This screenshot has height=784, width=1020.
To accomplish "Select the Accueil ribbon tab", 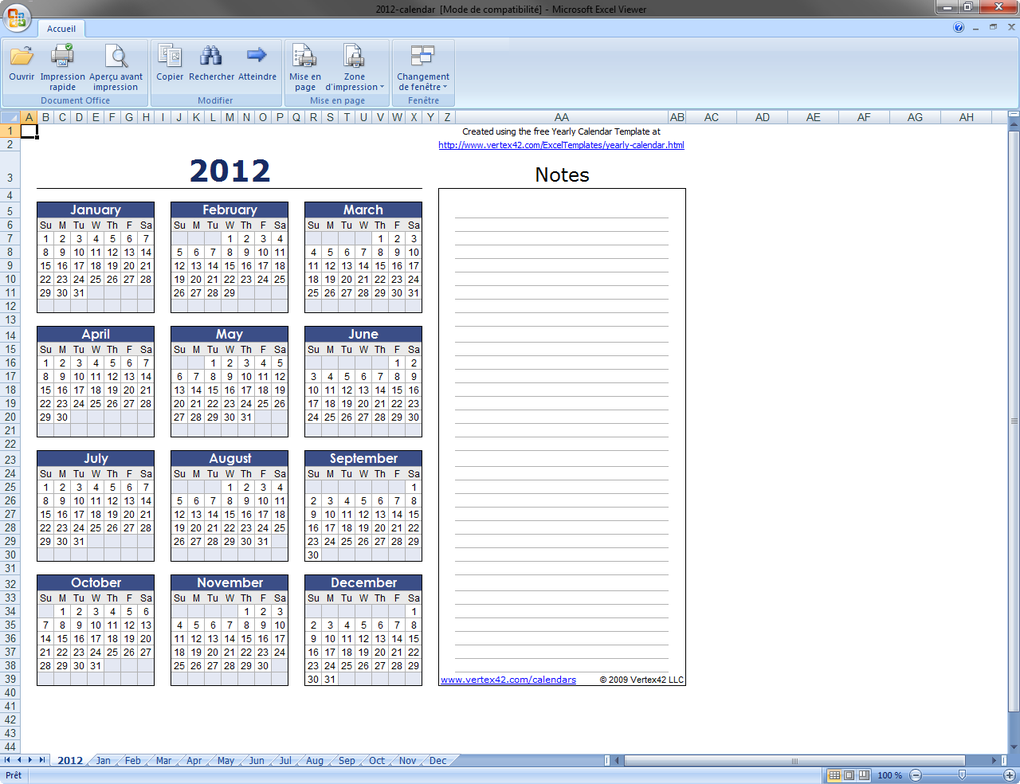I will 61,29.
